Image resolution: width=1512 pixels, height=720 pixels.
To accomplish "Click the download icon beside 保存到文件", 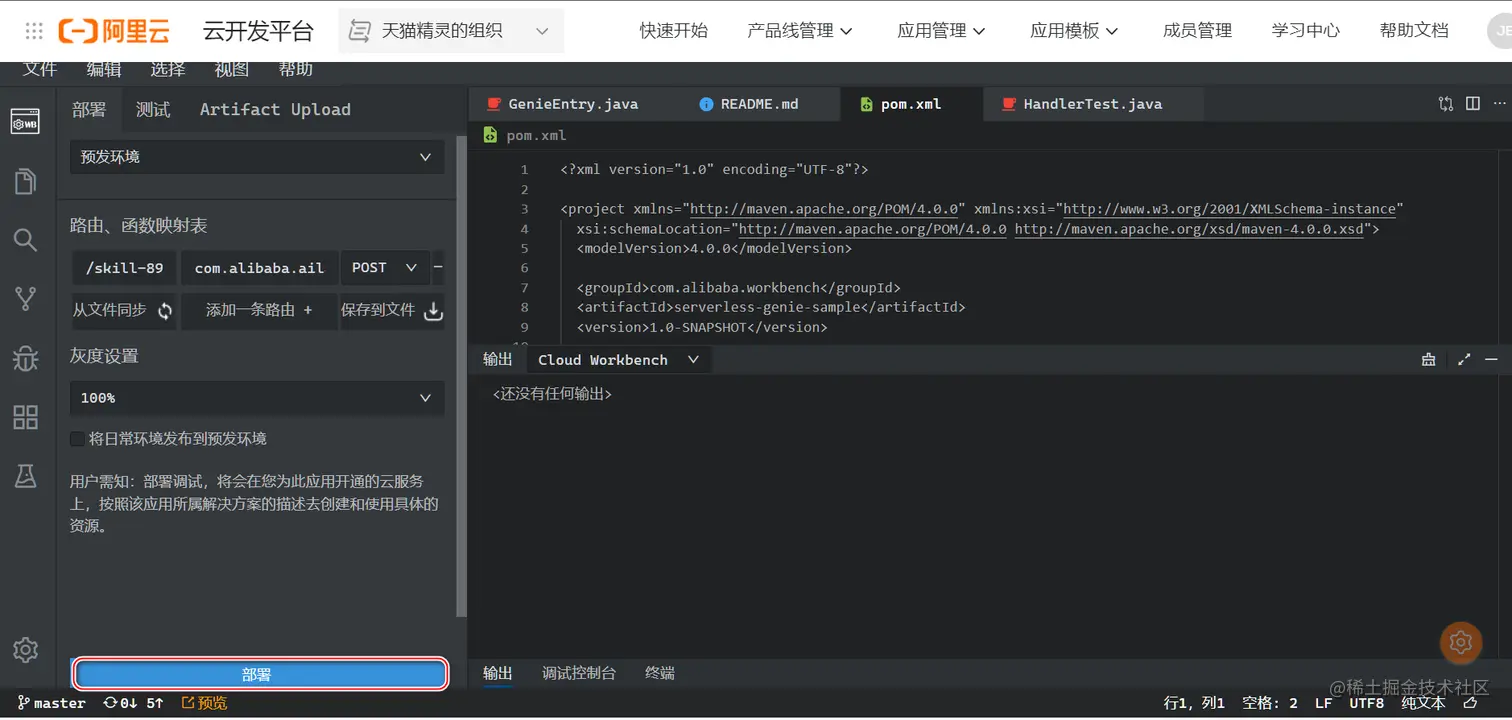I will [433, 311].
